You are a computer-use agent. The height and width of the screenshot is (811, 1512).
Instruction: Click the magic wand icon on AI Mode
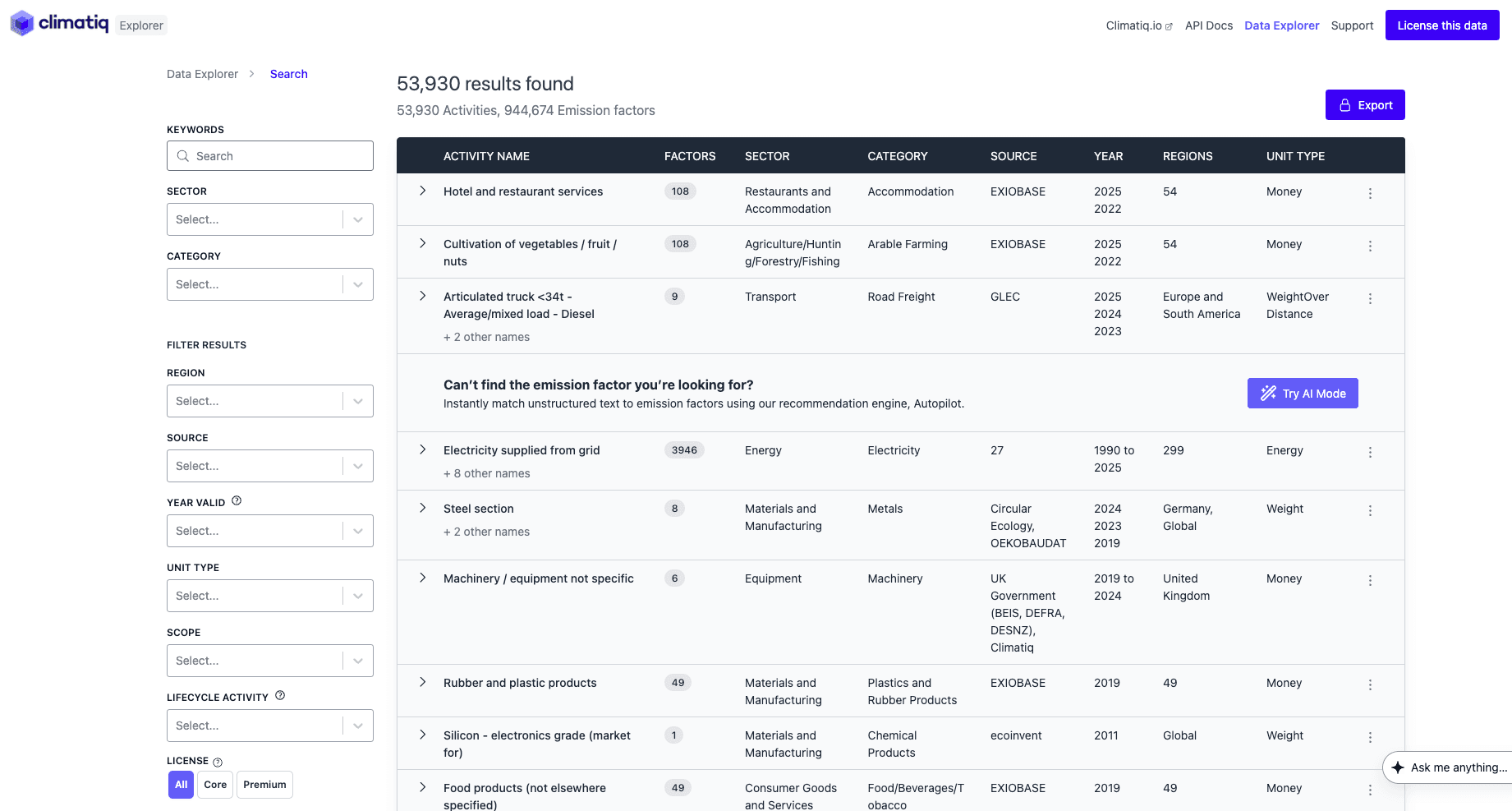click(1269, 393)
